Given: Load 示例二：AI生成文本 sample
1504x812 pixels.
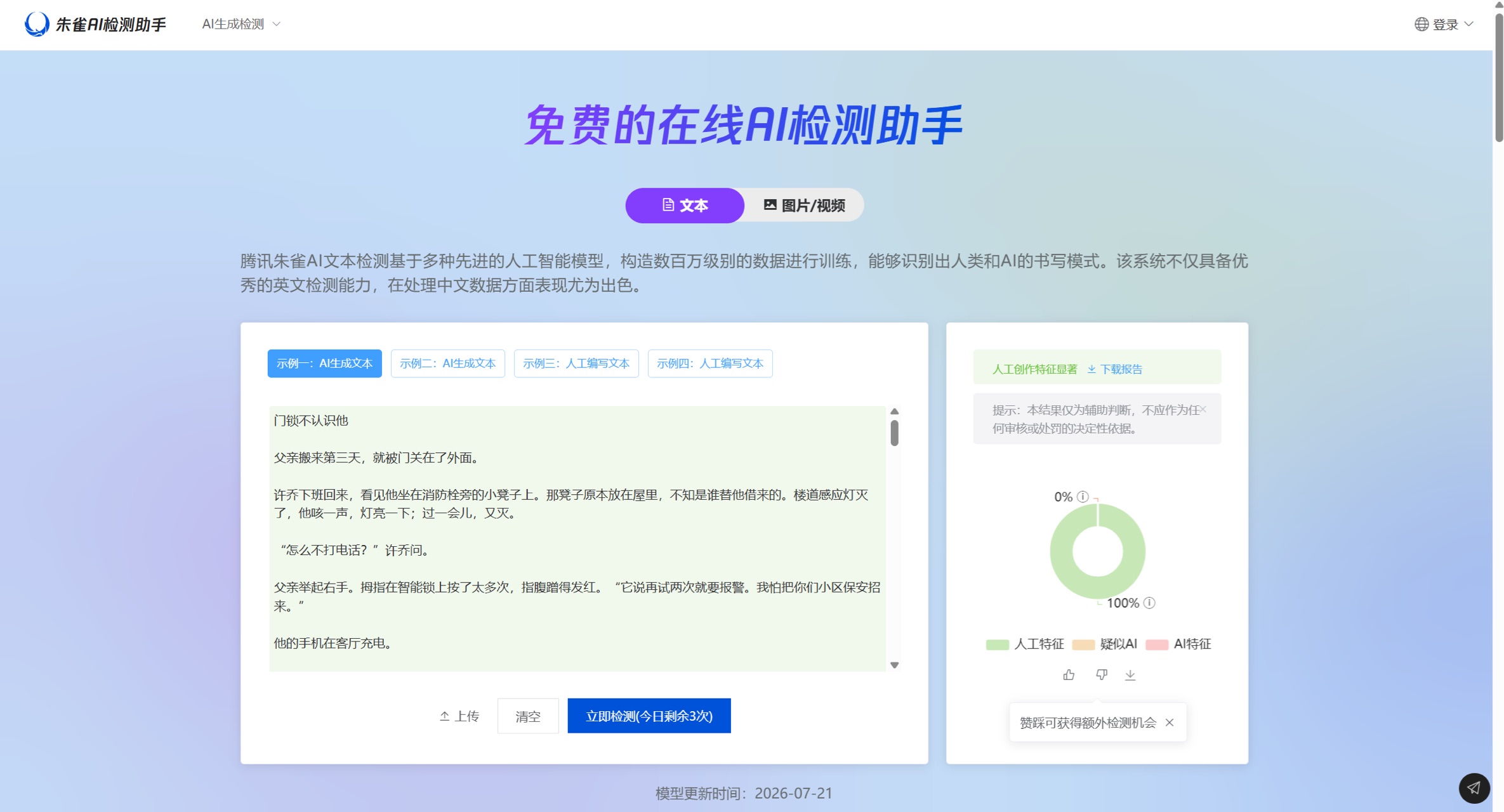Looking at the screenshot, I should click(447, 363).
